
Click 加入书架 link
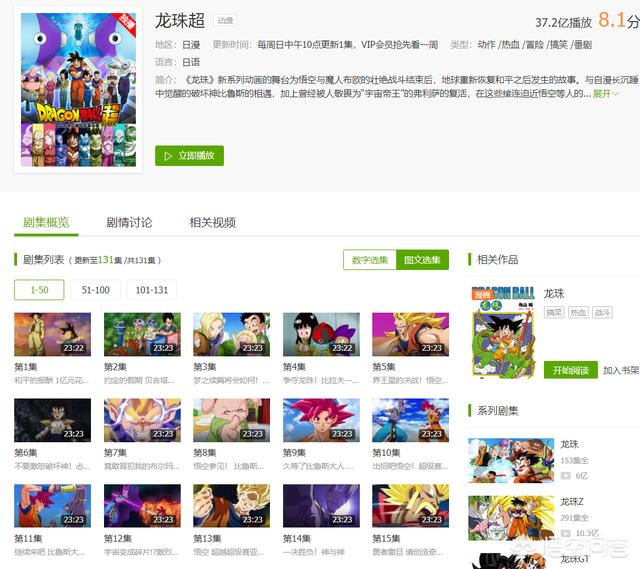click(x=621, y=370)
